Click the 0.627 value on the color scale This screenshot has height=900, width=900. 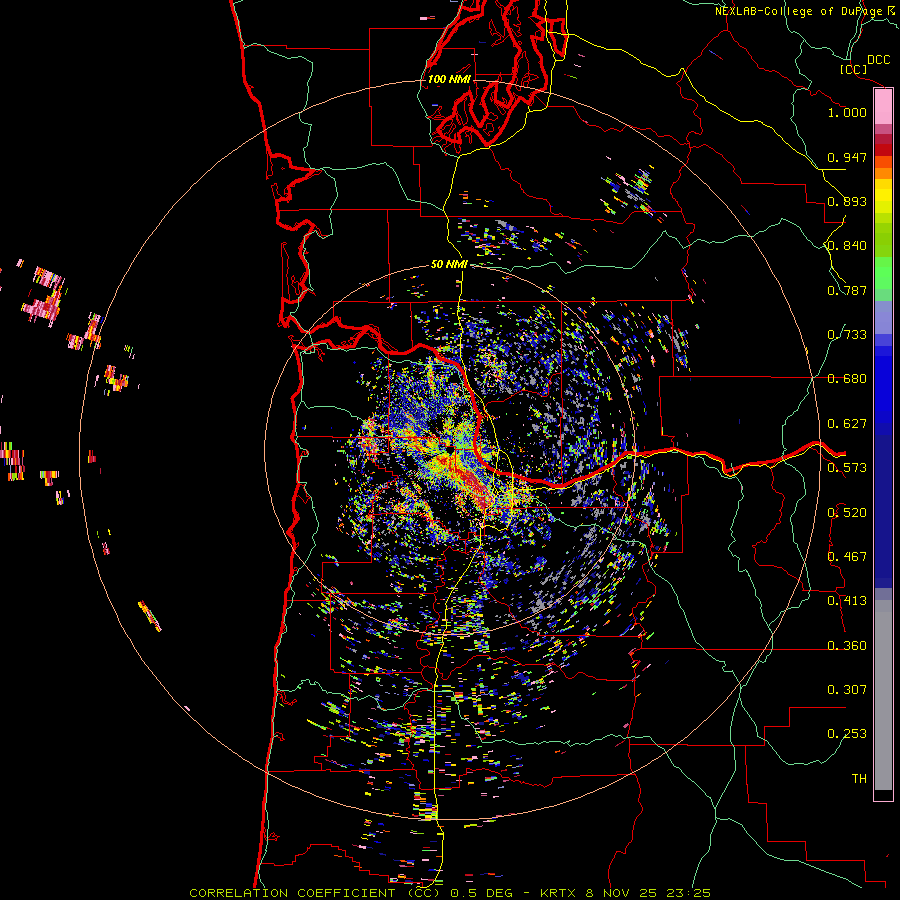tap(847, 424)
